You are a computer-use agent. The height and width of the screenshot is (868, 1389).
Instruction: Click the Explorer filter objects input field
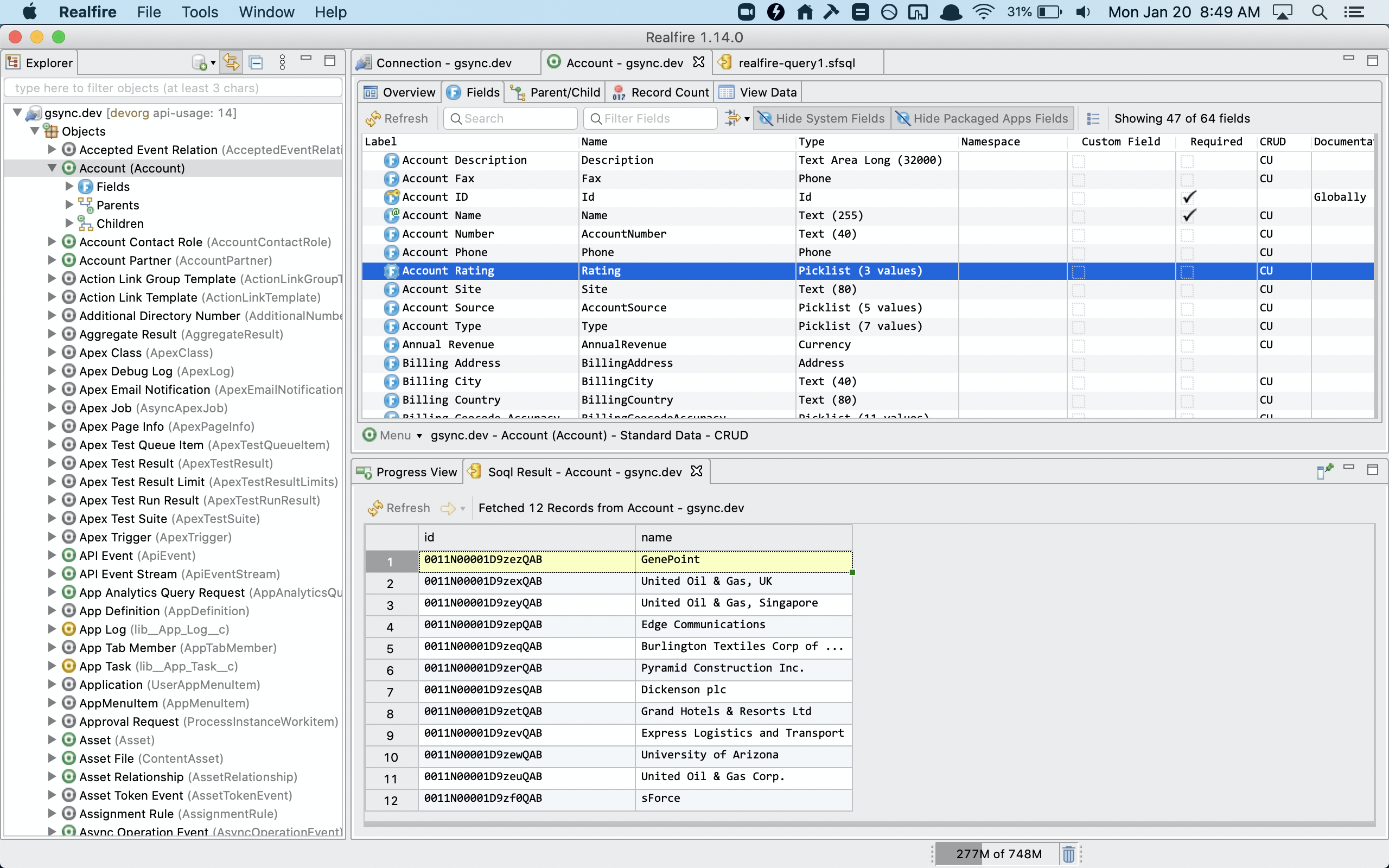173,88
